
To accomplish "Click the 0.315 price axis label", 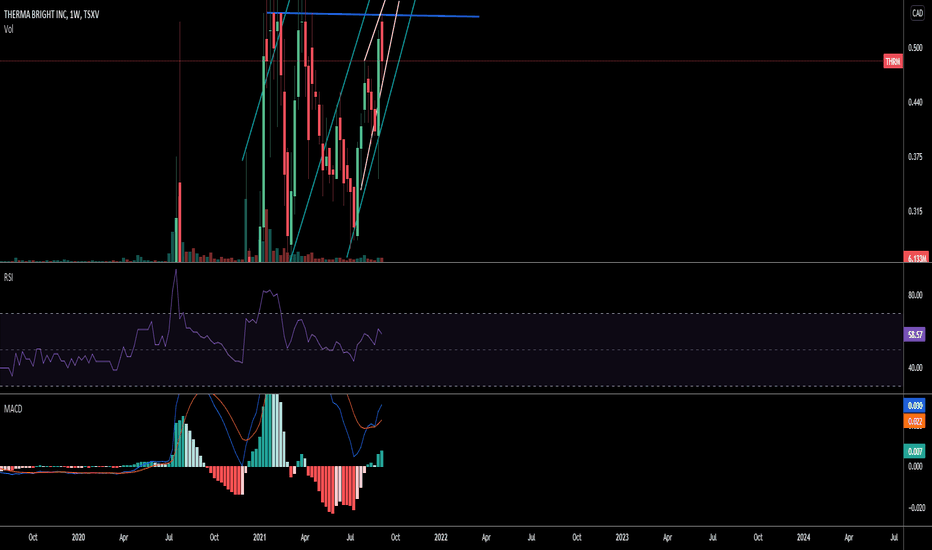I will [915, 211].
